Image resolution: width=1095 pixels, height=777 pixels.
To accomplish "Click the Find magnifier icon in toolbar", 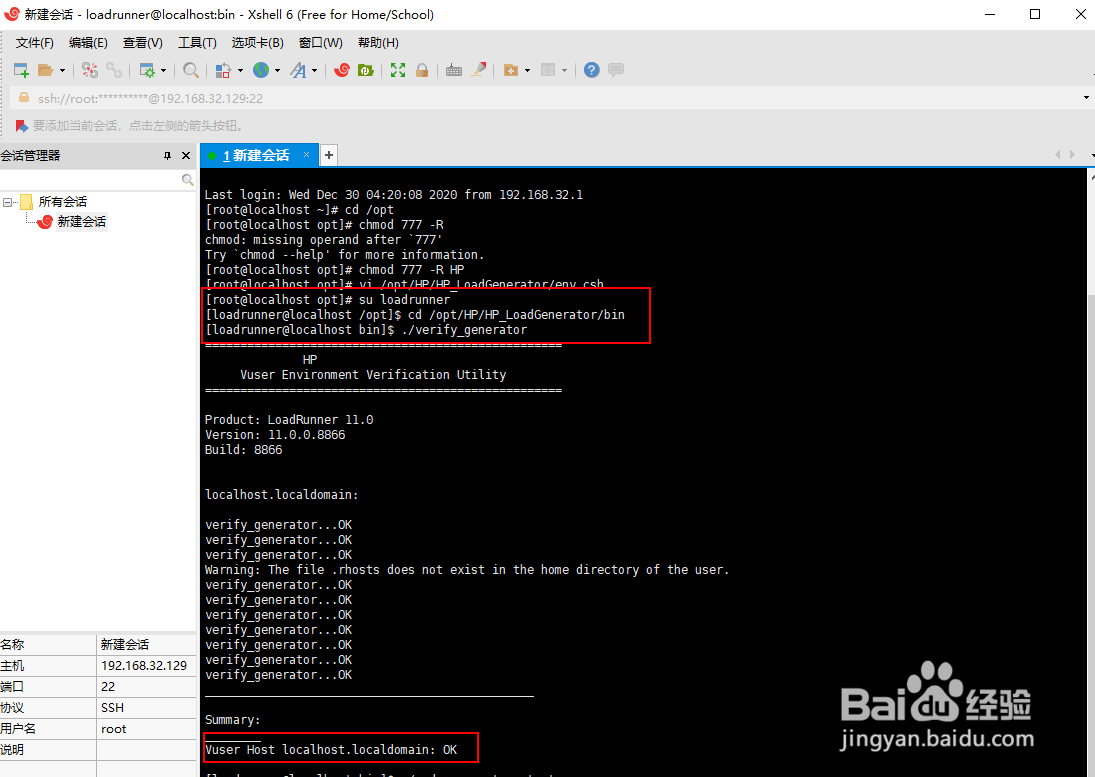I will [191, 70].
